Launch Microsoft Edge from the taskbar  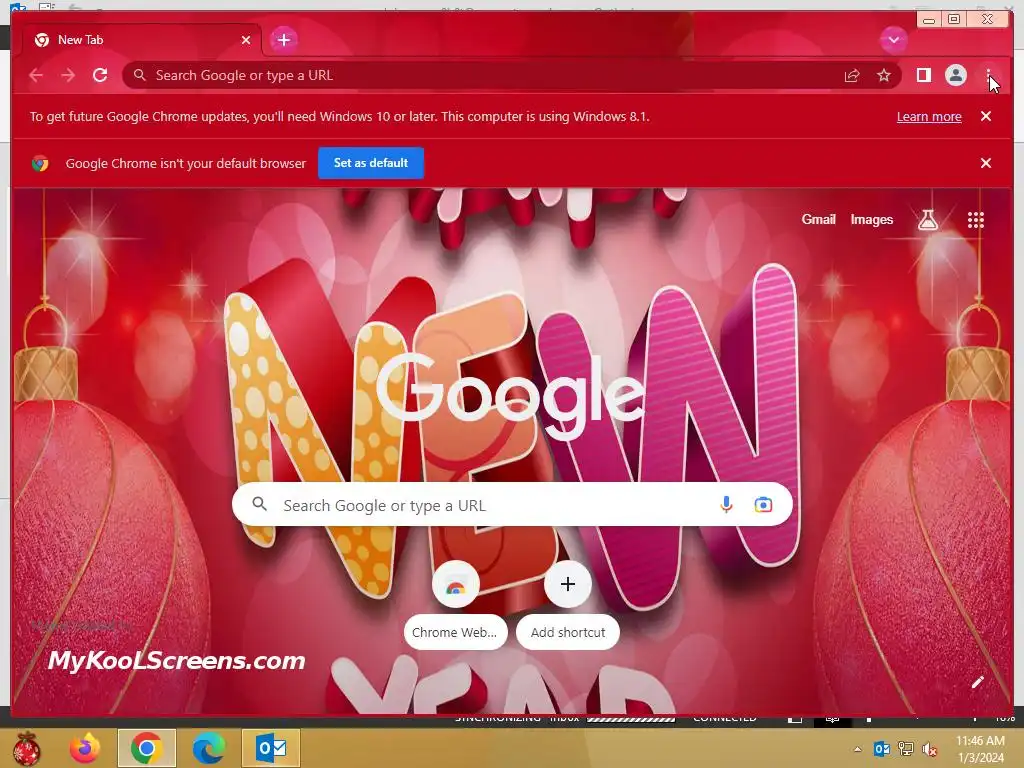(x=208, y=748)
